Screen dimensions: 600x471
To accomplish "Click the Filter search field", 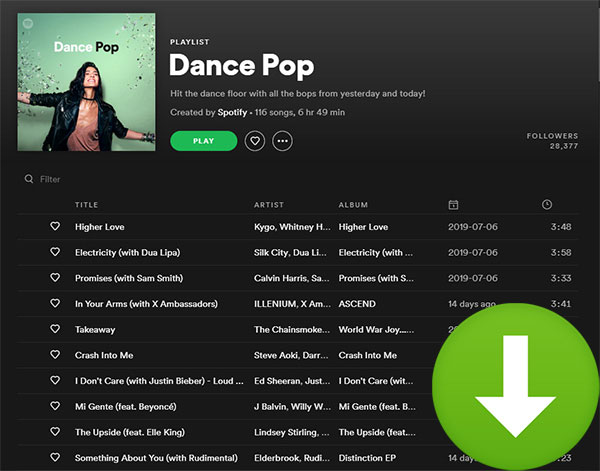I will pyautogui.click(x=50, y=179).
